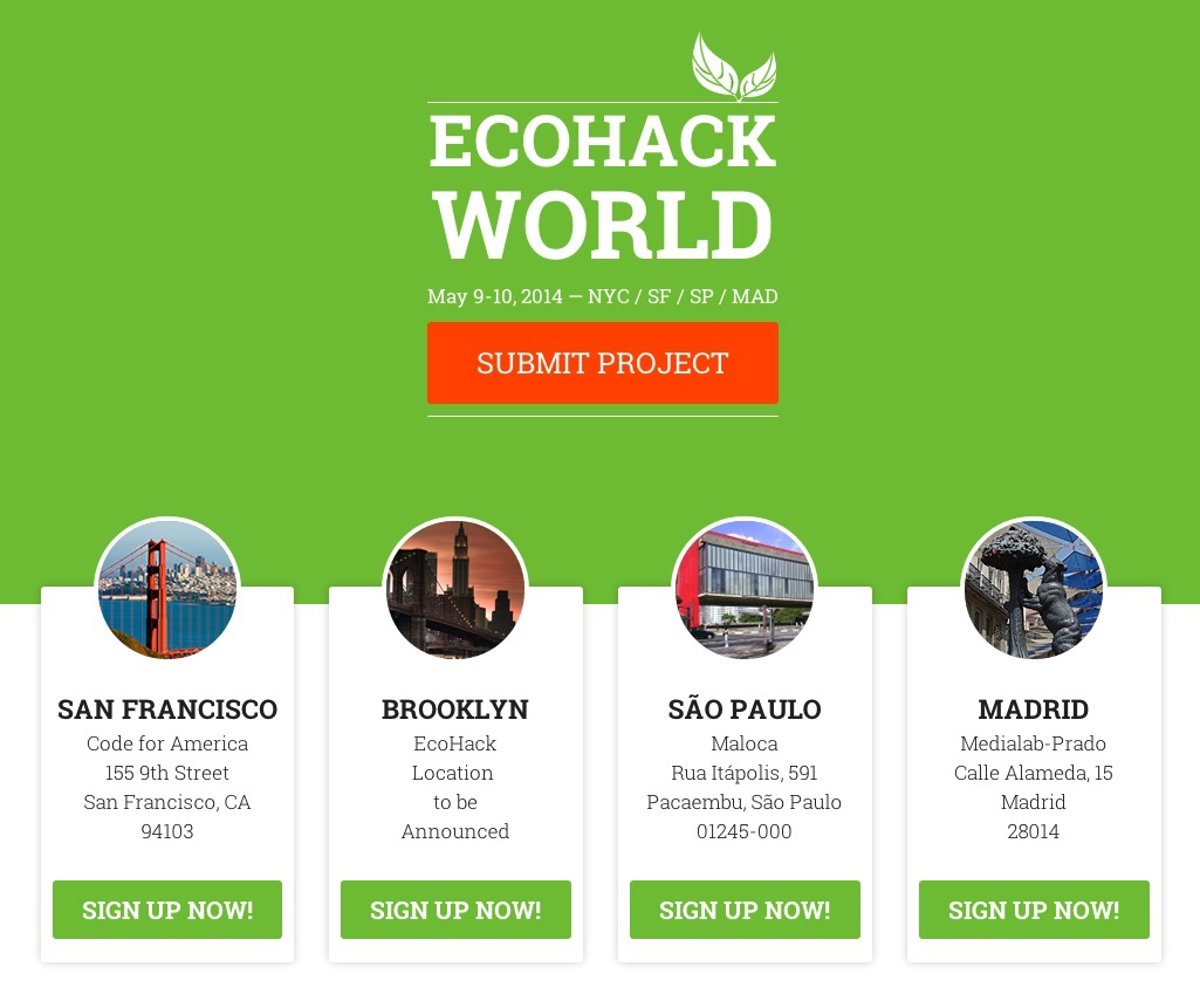Click the SAN FRANCISCO heading
1200x994 pixels.
coord(167,710)
